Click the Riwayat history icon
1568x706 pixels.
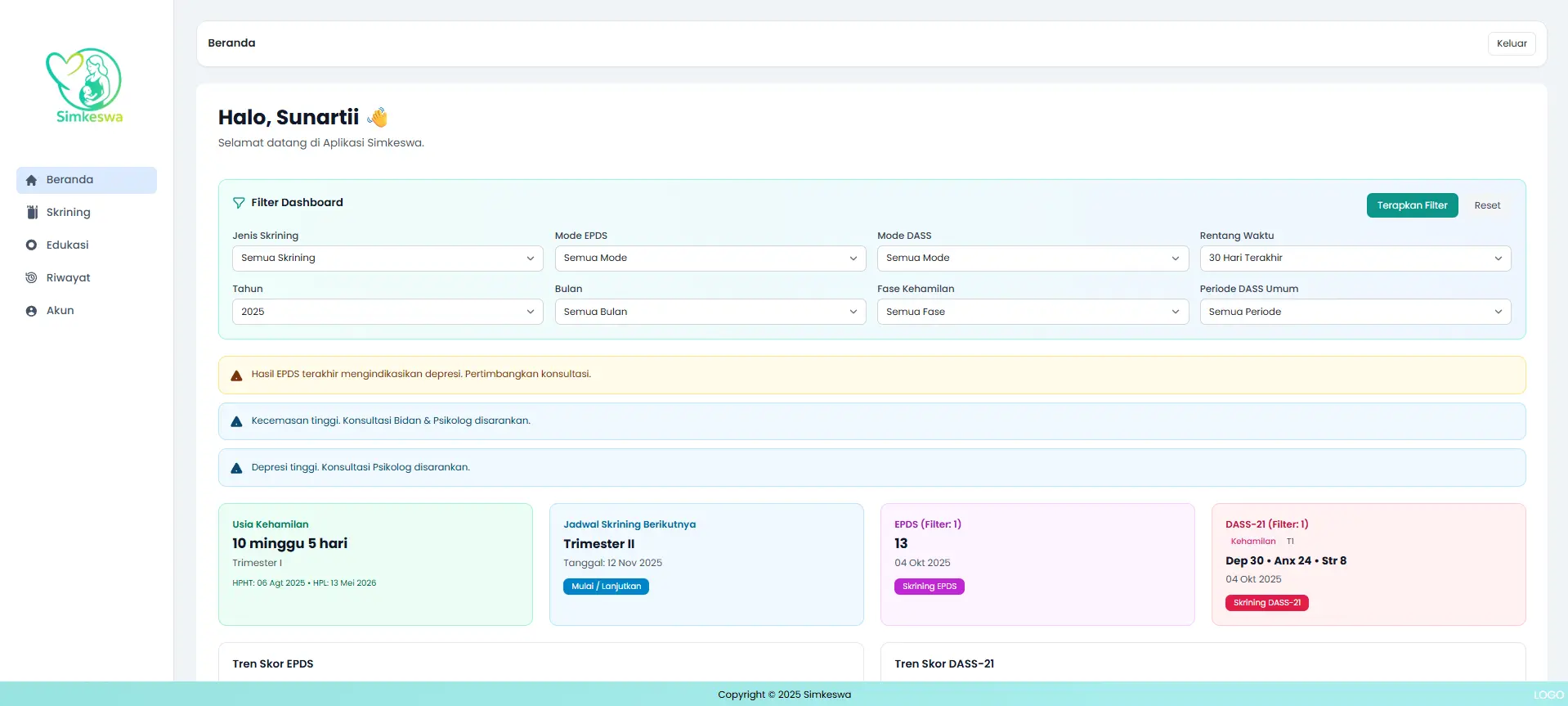point(31,278)
